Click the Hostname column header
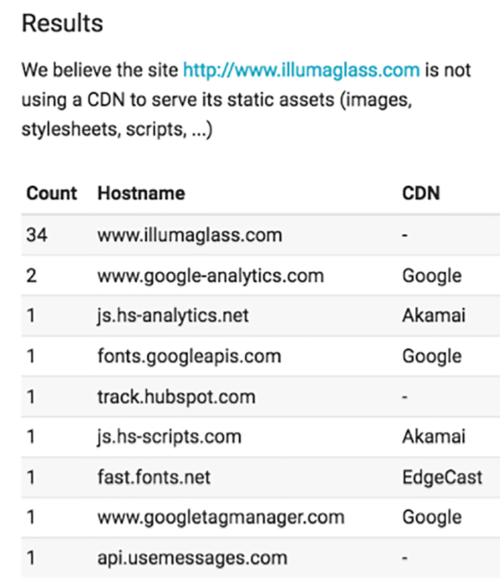 coord(141,193)
